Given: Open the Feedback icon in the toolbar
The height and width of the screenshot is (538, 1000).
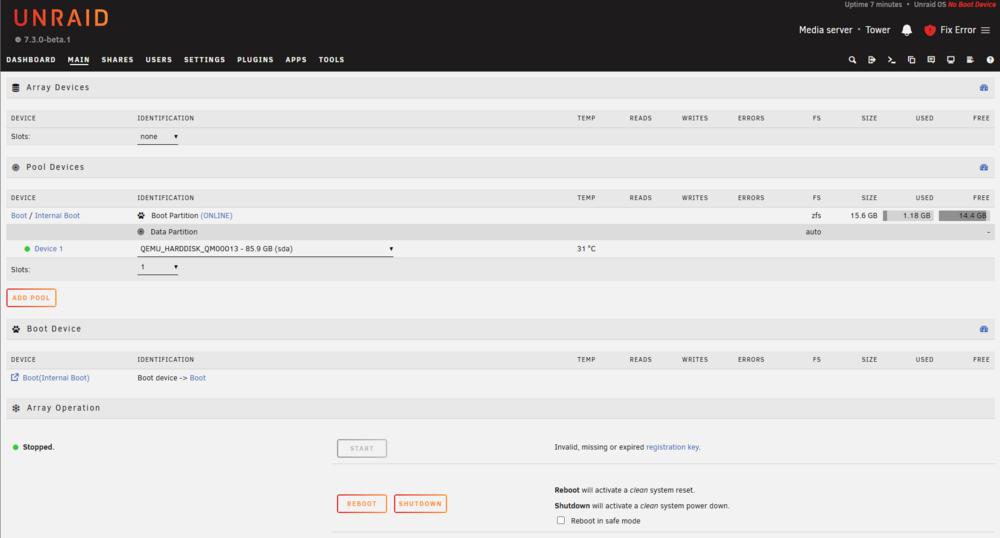Looking at the screenshot, I should coord(931,60).
